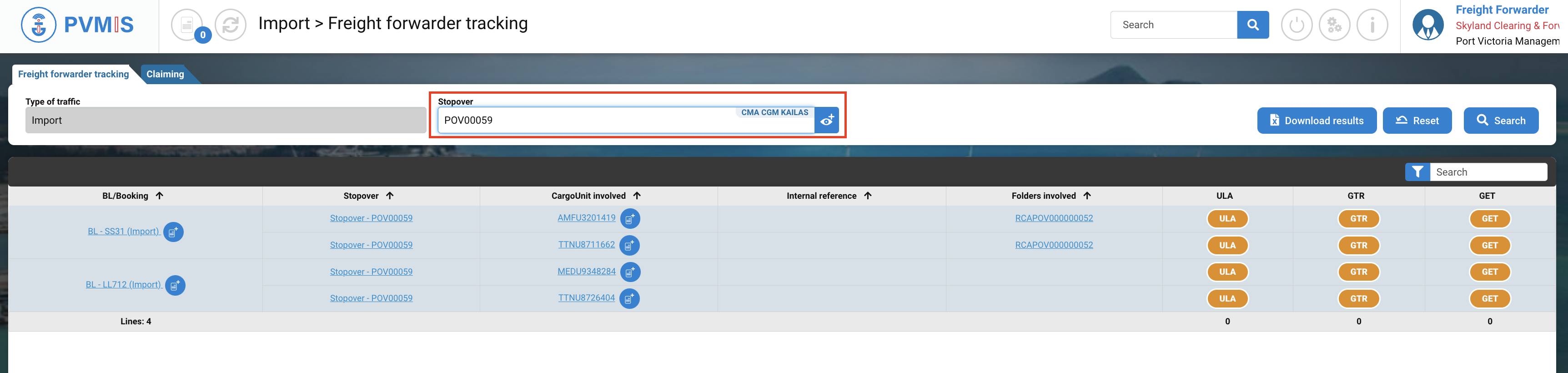Click the circular refresh icon in header
The height and width of the screenshot is (373, 1568).
point(231,25)
